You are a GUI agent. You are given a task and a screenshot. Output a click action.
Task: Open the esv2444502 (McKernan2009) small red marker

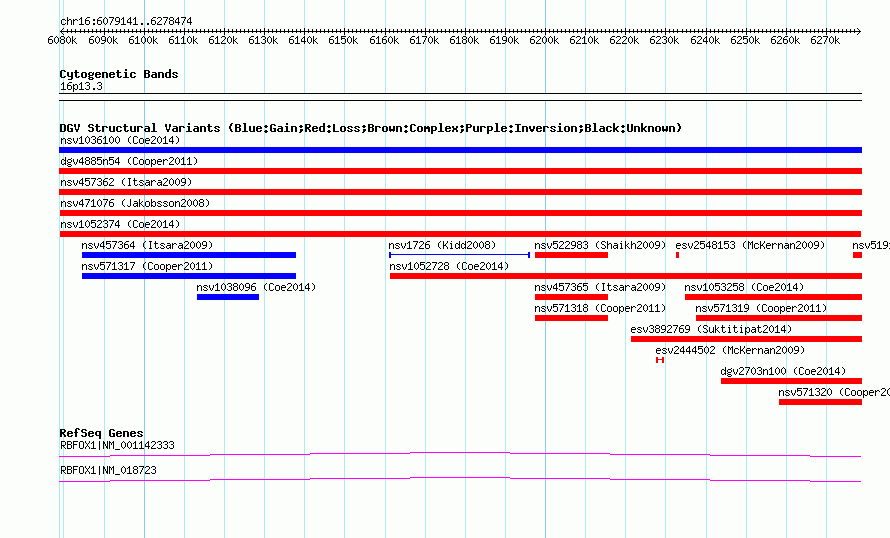click(x=660, y=360)
